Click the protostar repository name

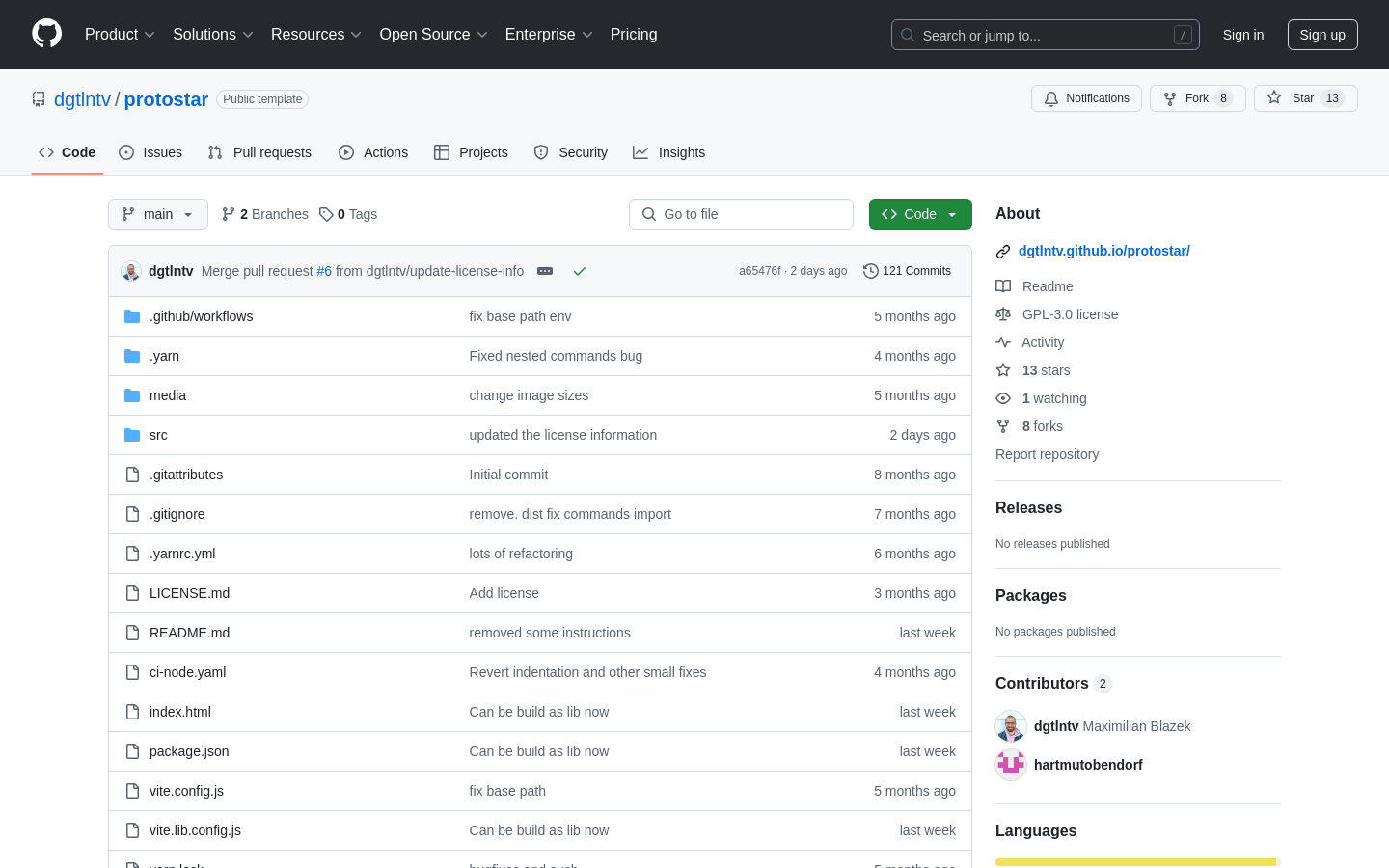pos(166,99)
